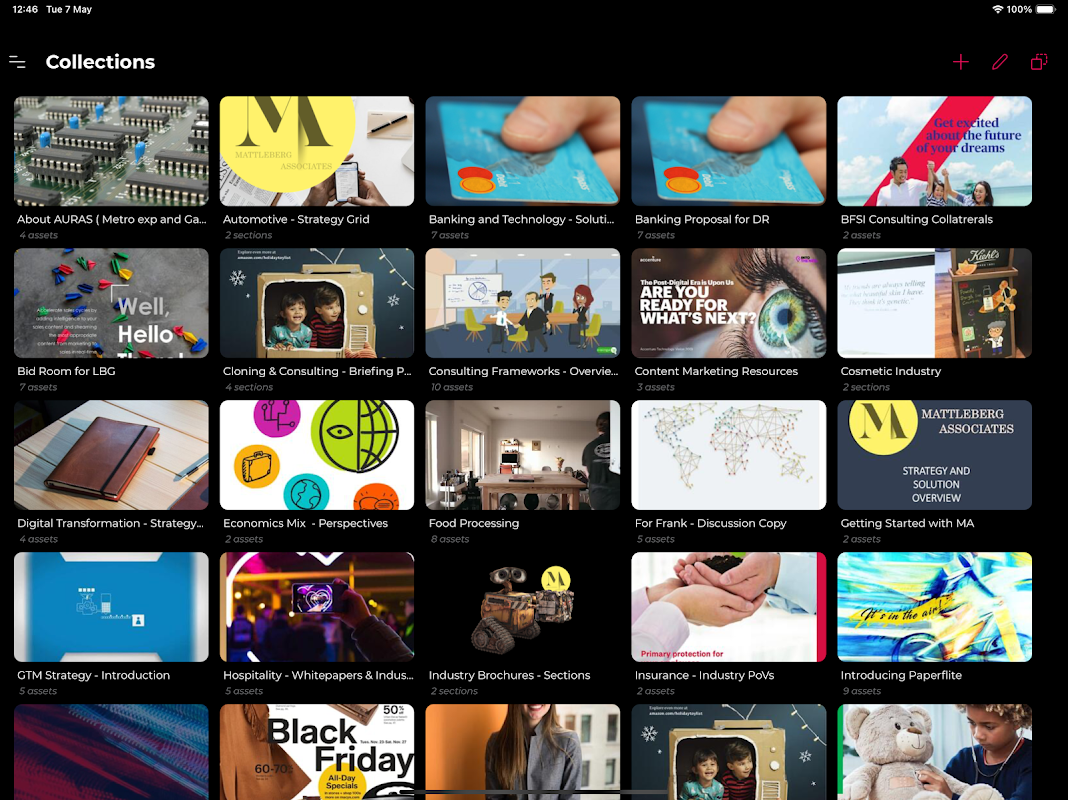Select title 'Content Marketing Resources'
Image resolution: width=1068 pixels, height=800 pixels.
click(717, 371)
